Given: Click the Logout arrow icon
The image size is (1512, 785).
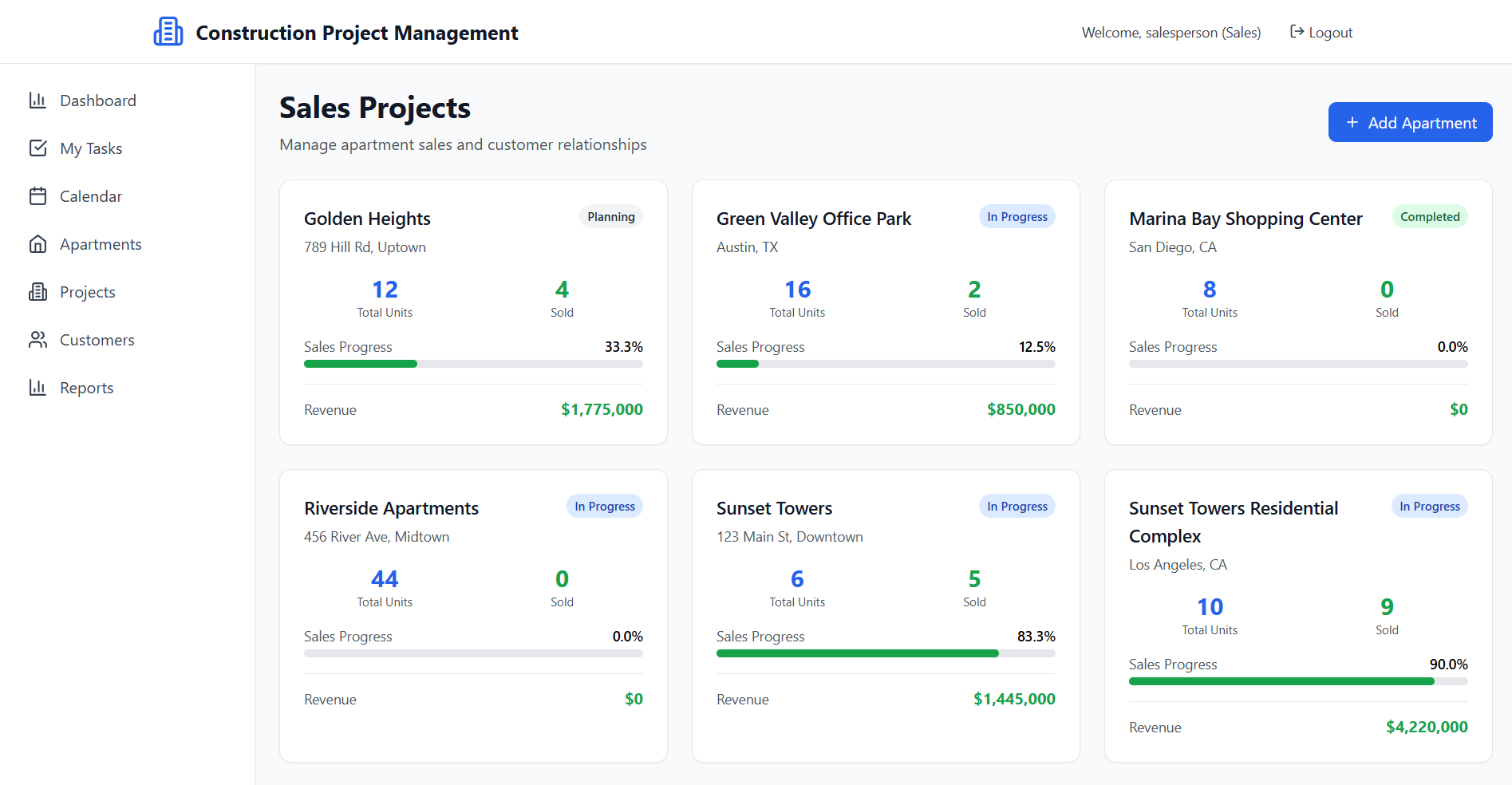Looking at the screenshot, I should tap(1297, 32).
